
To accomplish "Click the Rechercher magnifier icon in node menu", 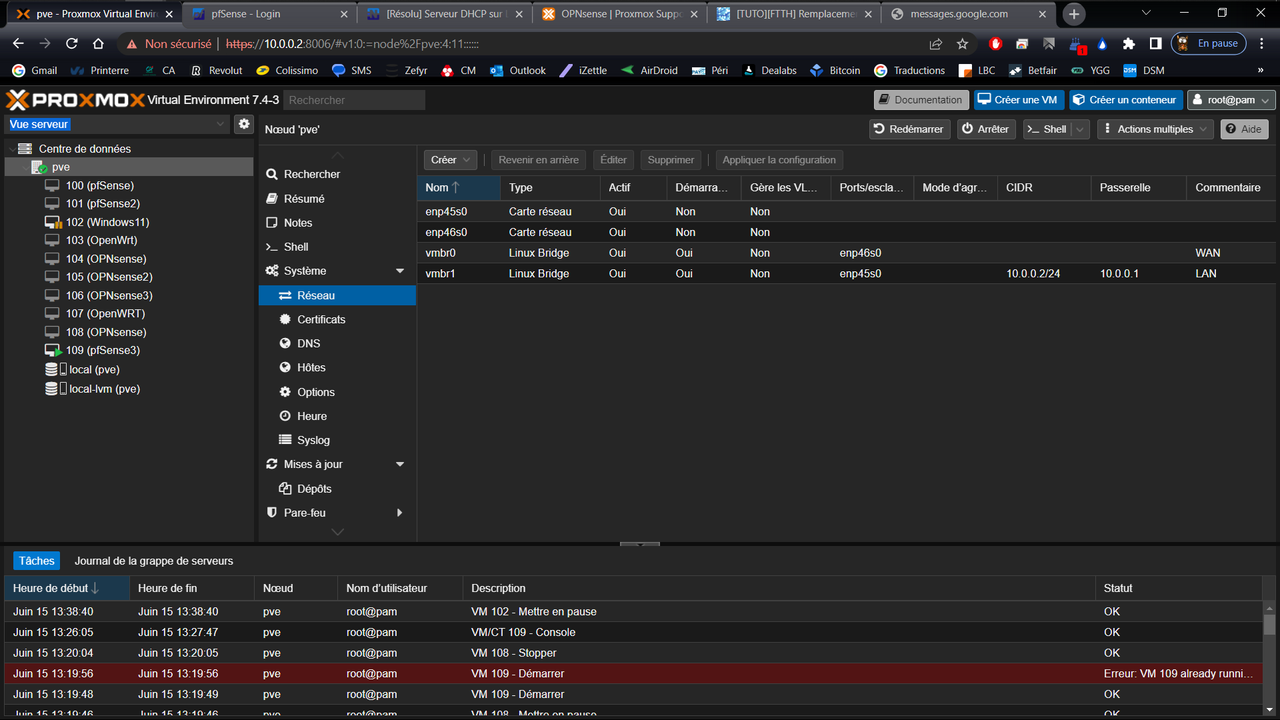I will (x=272, y=174).
